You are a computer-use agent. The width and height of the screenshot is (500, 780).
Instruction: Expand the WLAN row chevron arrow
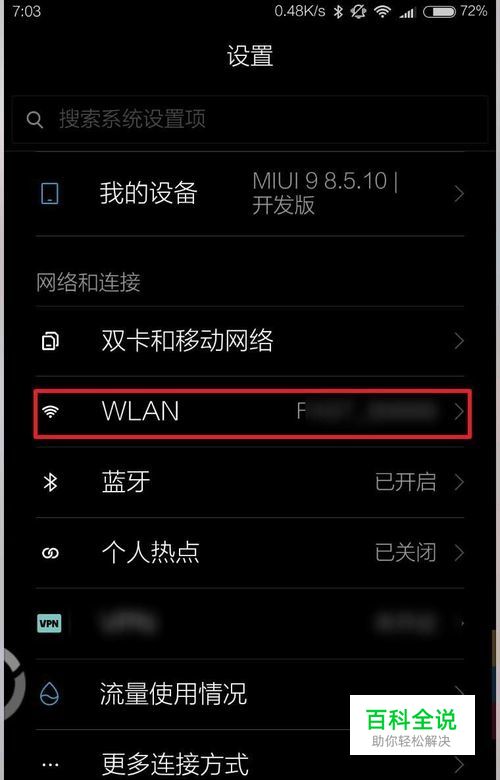[459, 412]
